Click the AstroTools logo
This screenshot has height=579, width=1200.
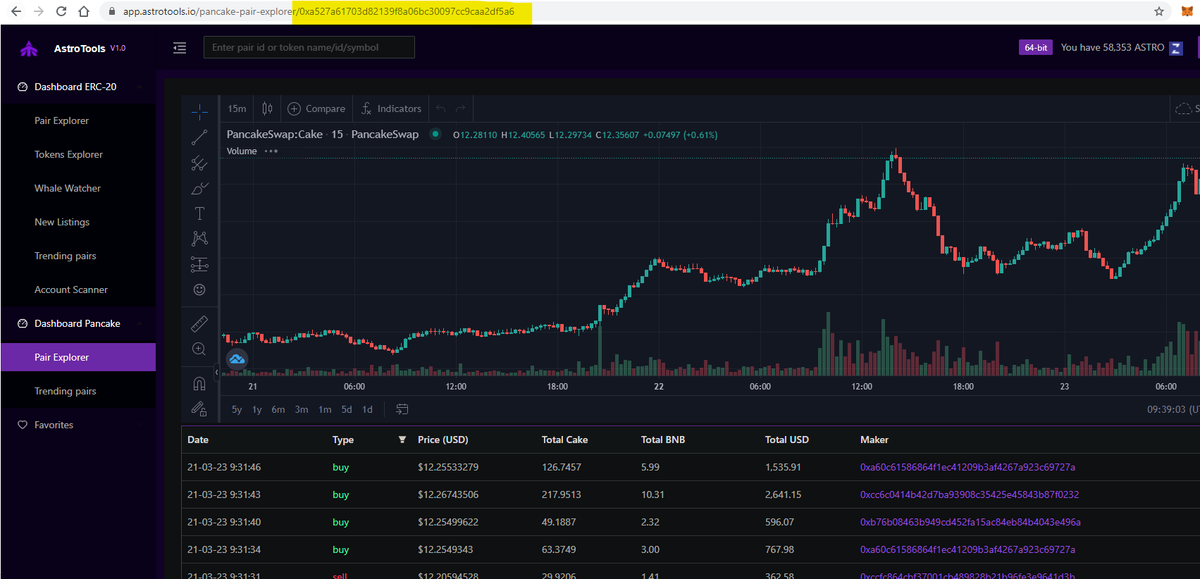click(30, 49)
